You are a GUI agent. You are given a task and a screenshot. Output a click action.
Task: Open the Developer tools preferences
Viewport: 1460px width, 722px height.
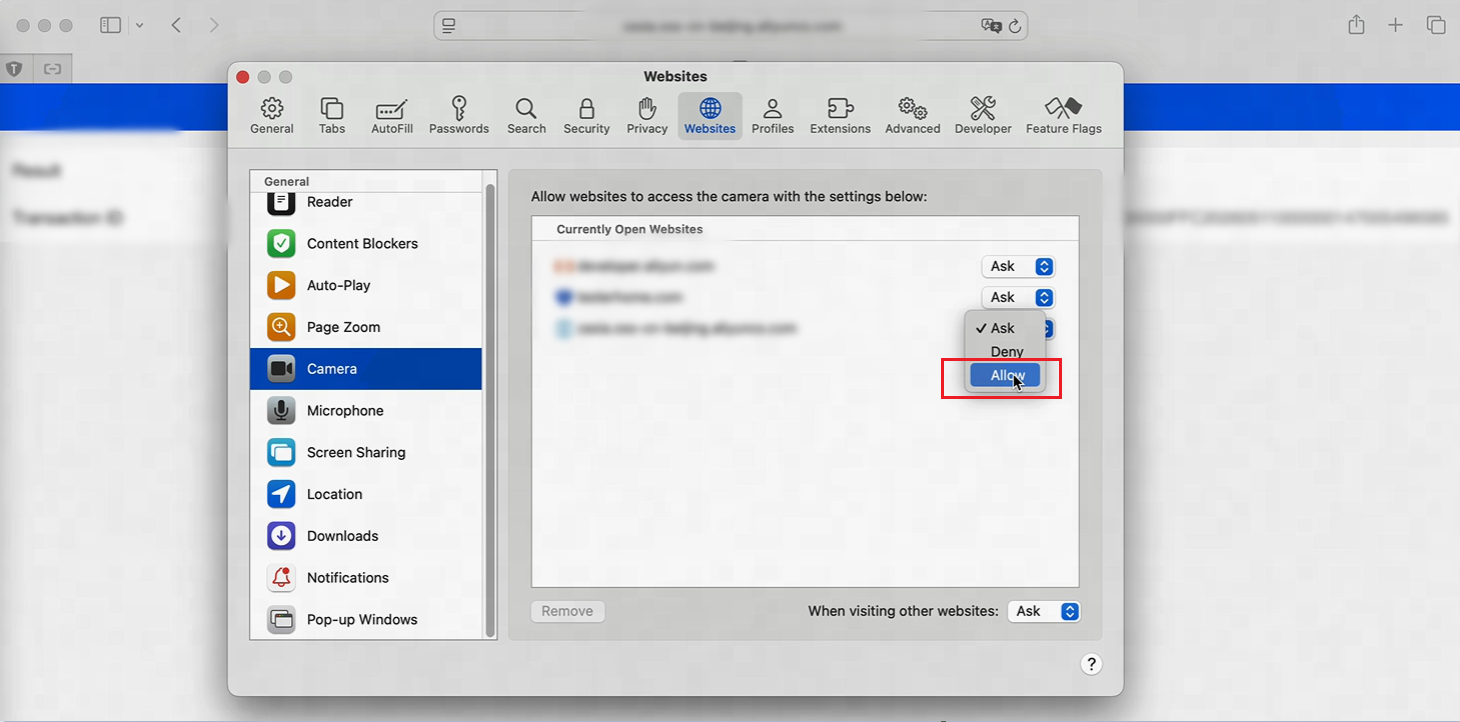pyautogui.click(x=983, y=116)
